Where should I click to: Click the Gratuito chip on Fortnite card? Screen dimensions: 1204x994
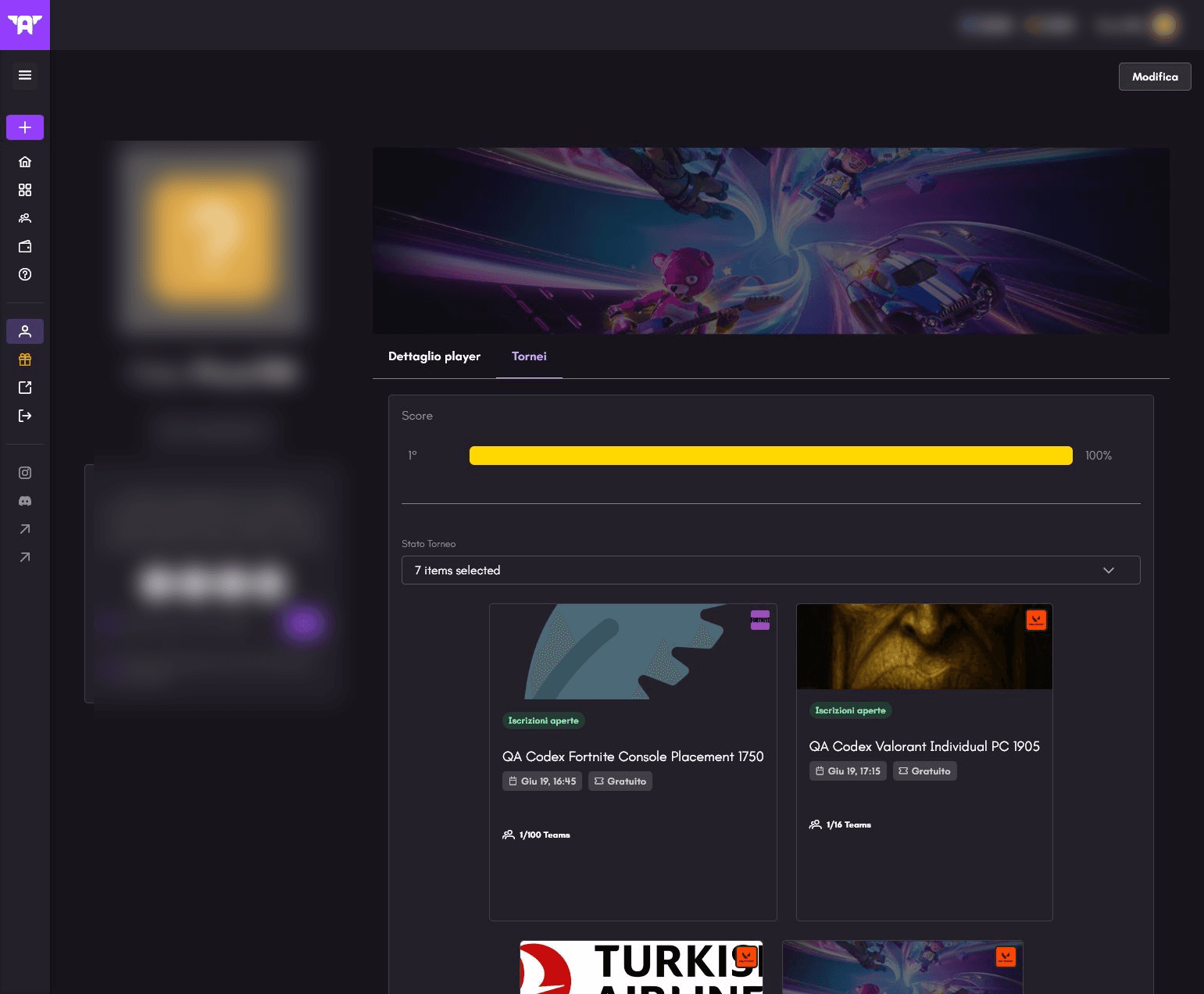pyautogui.click(x=620, y=781)
